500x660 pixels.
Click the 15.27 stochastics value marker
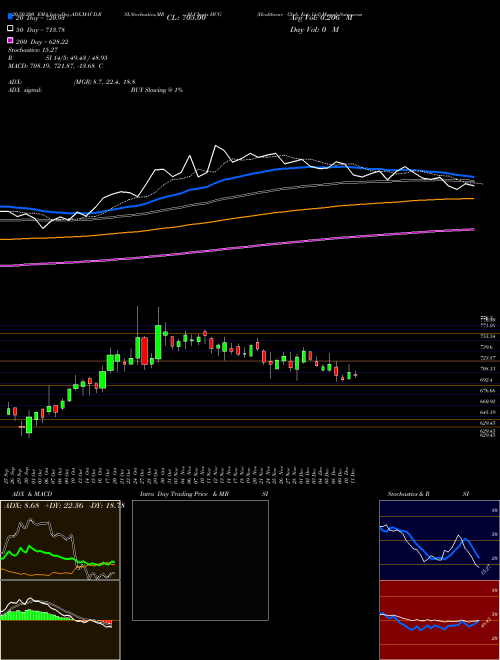tap(486, 570)
